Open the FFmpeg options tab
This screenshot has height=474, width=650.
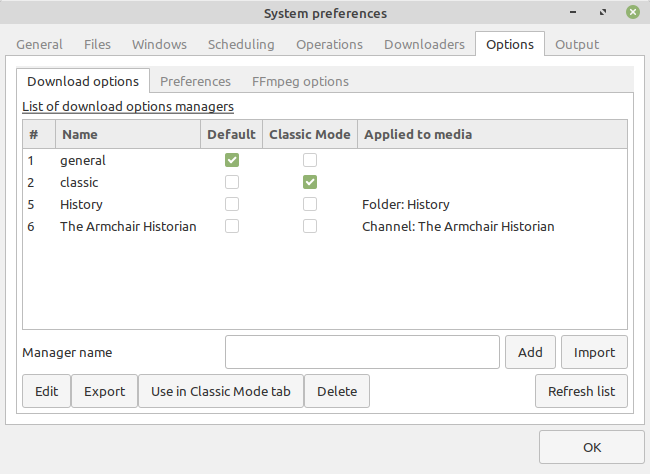click(x=300, y=81)
